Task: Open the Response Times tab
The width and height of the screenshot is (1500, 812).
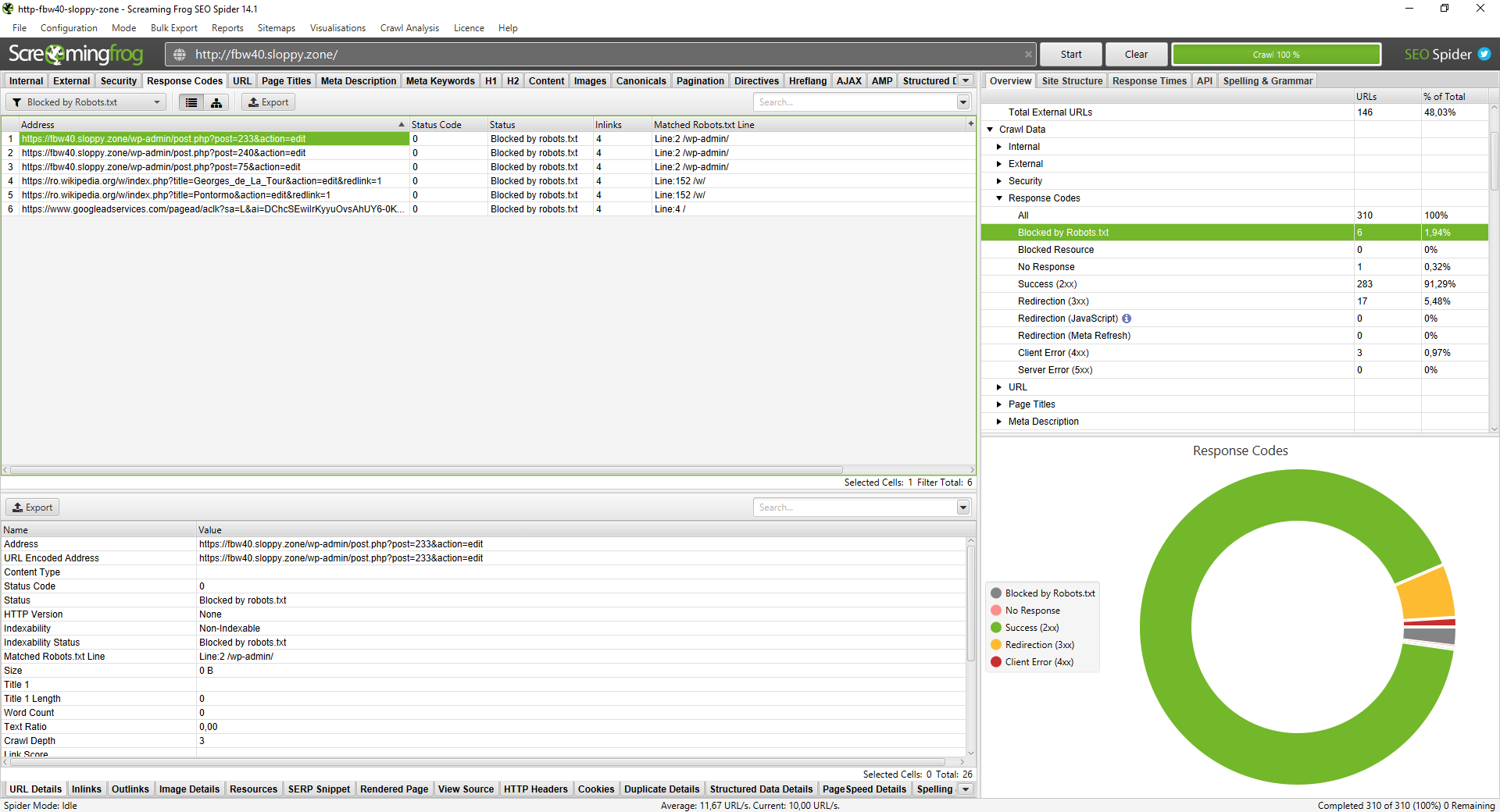Action: coord(1149,80)
